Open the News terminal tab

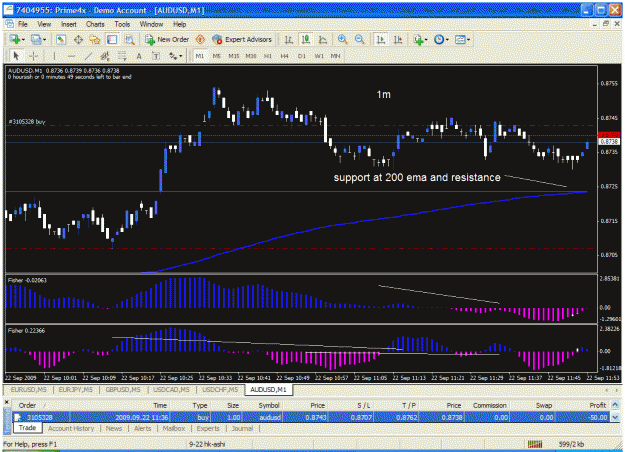114,428
